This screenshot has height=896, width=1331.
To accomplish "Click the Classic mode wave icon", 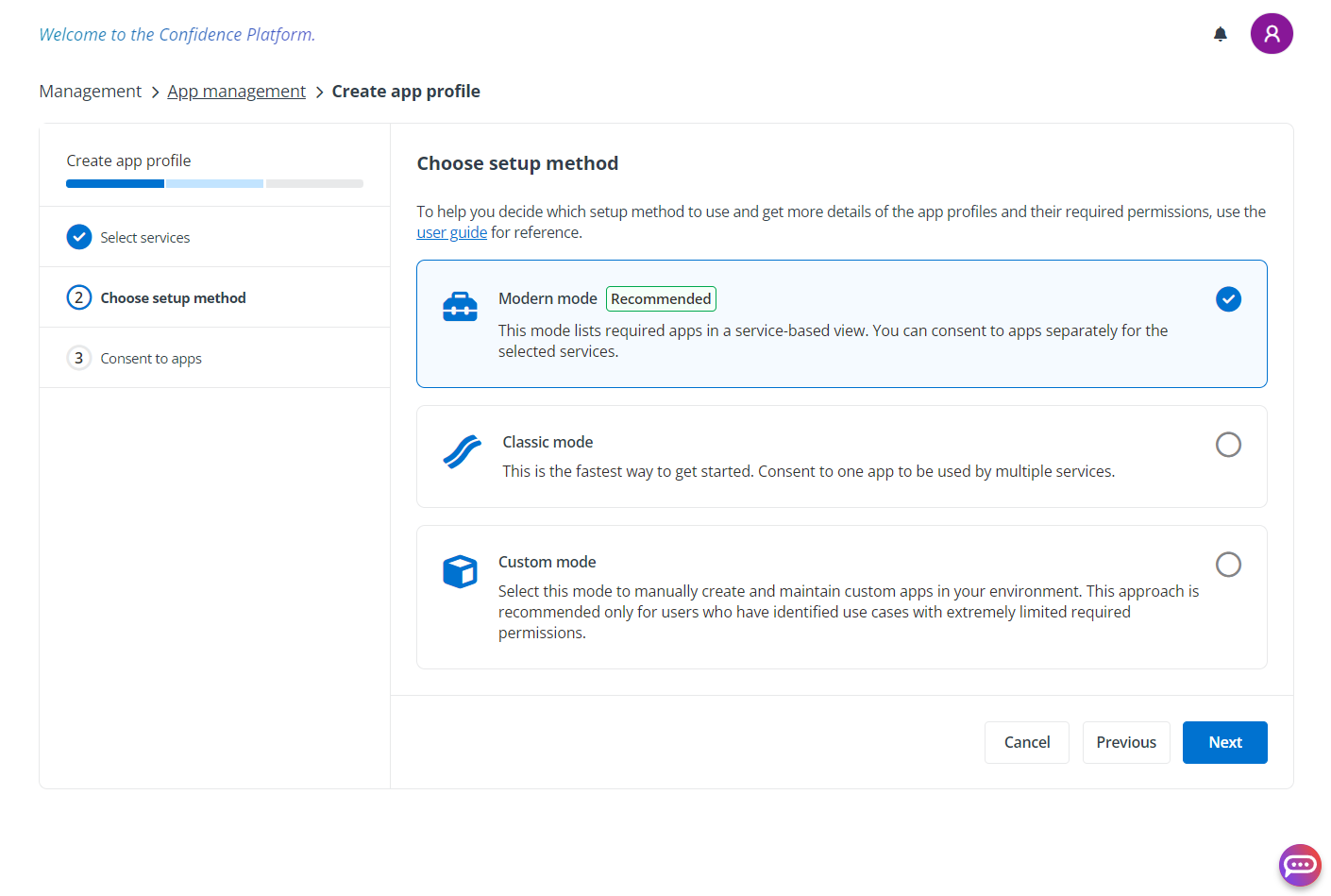I will click(462, 452).
